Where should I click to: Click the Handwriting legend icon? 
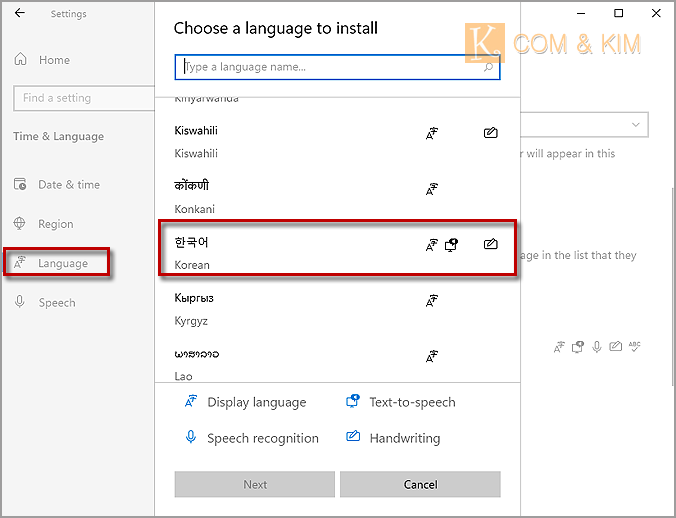click(353, 436)
